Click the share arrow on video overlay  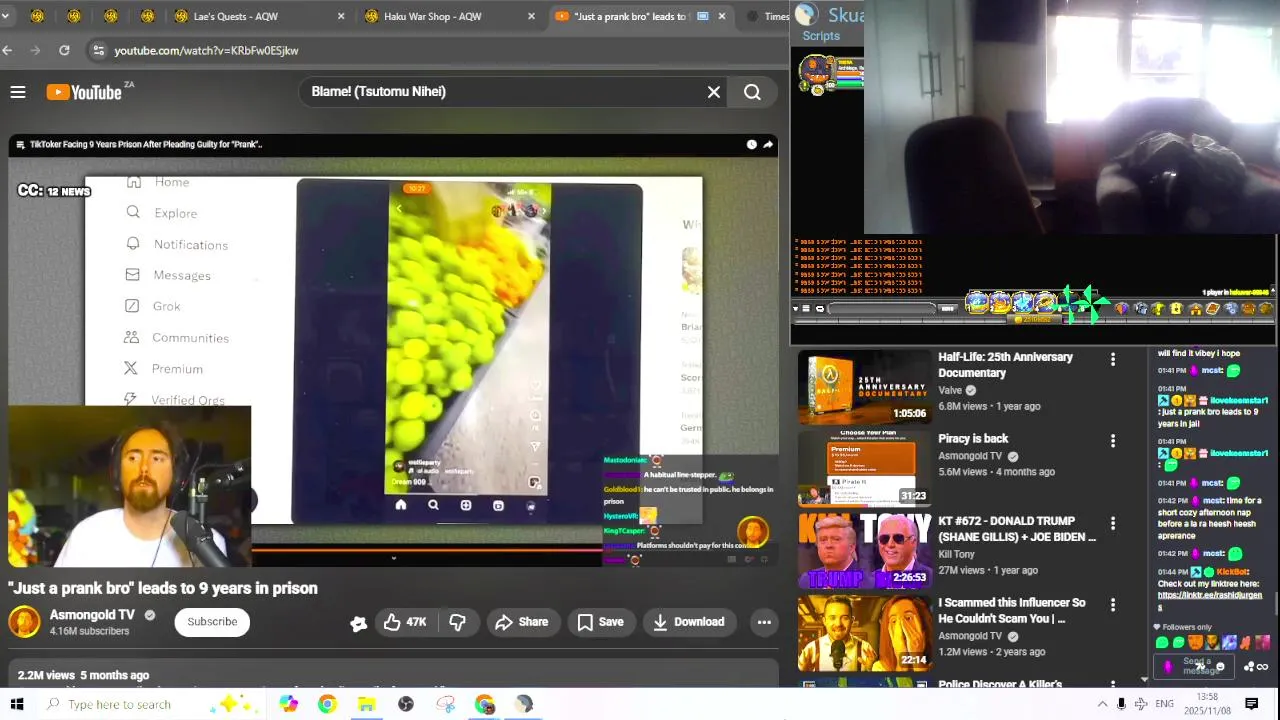(768, 144)
